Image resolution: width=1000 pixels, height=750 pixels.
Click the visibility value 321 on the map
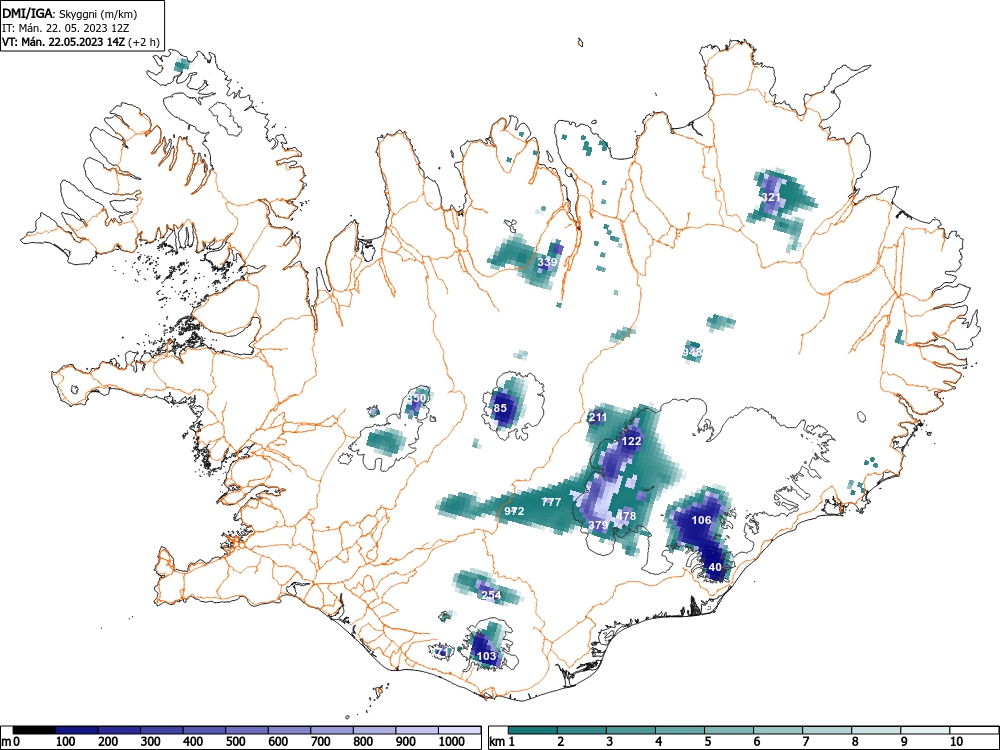click(771, 197)
